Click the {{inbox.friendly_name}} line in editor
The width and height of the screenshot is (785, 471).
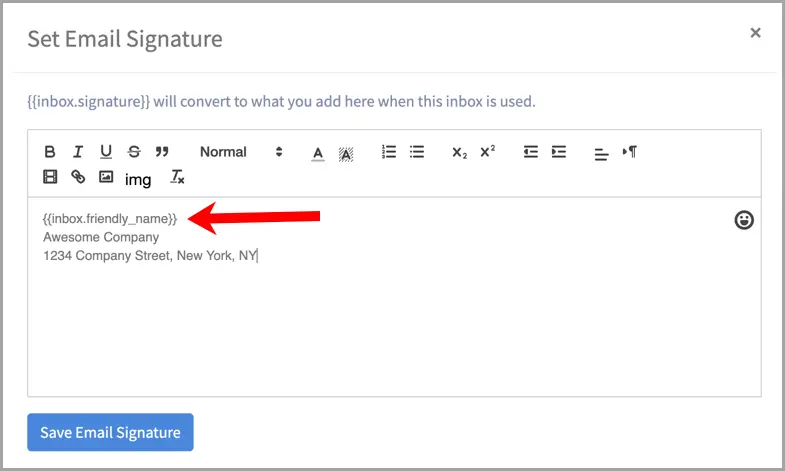[110, 219]
